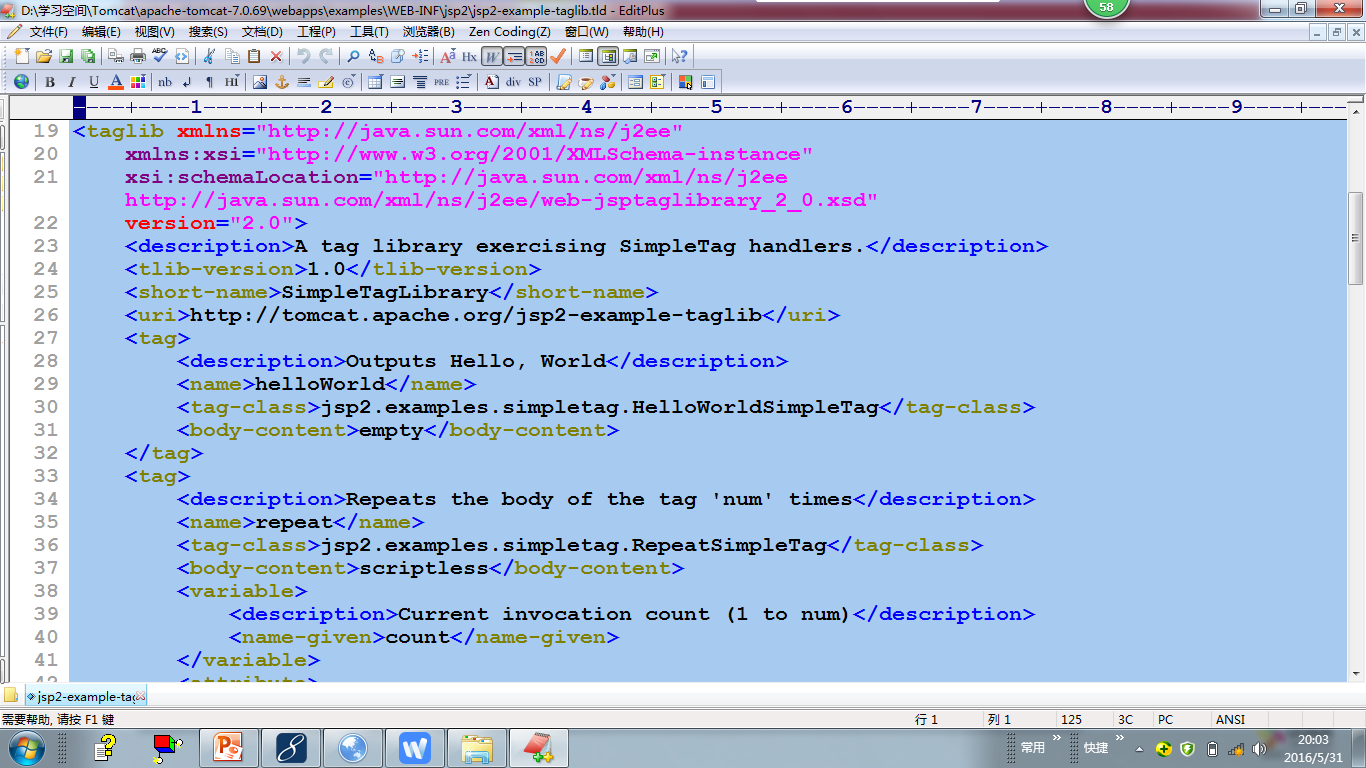Click the nb non-breaking space icon
1366x768 pixels.
click(x=165, y=82)
